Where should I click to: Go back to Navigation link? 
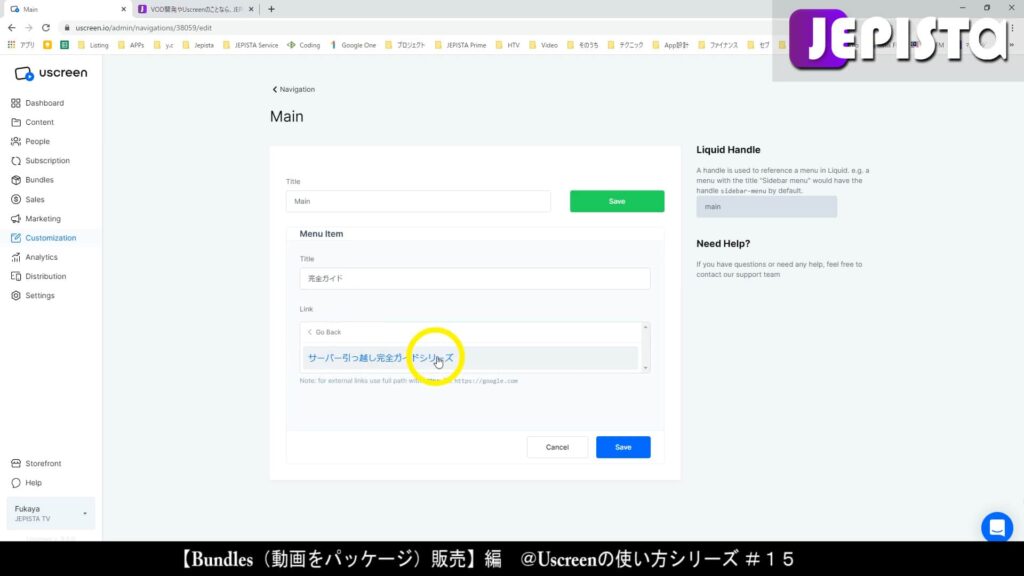click(x=293, y=89)
